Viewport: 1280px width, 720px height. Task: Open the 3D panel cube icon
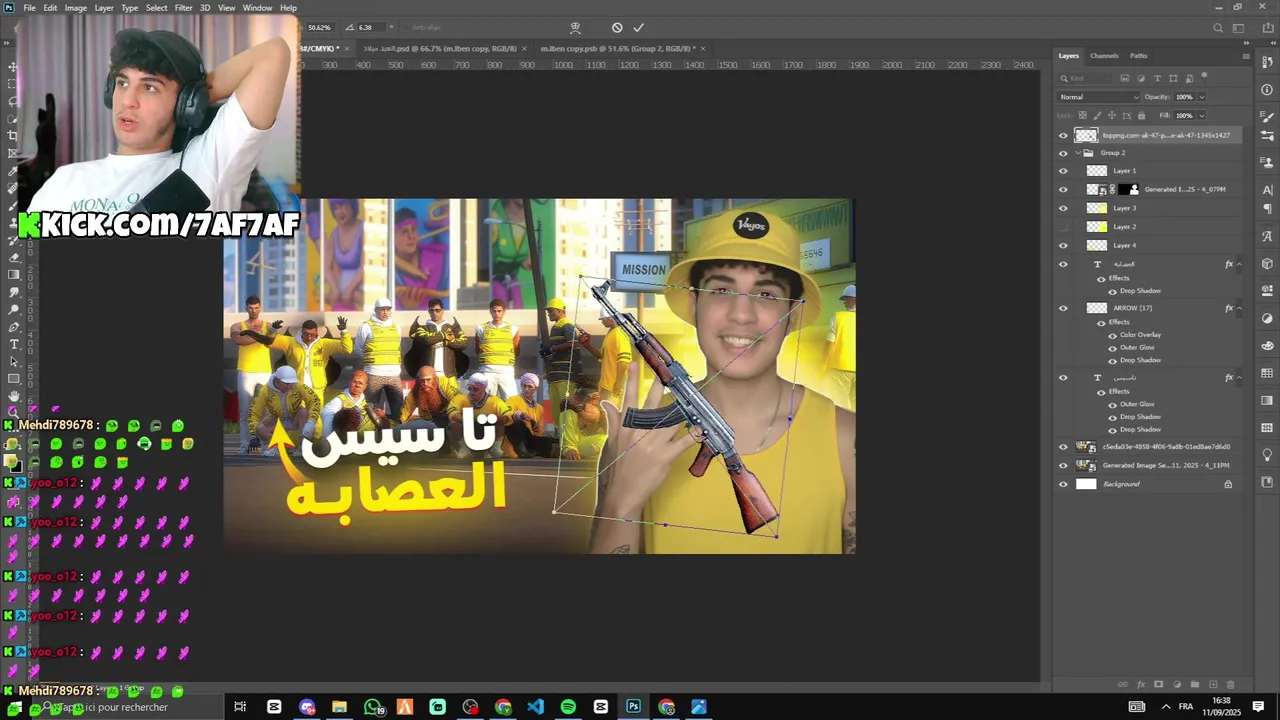1267,264
